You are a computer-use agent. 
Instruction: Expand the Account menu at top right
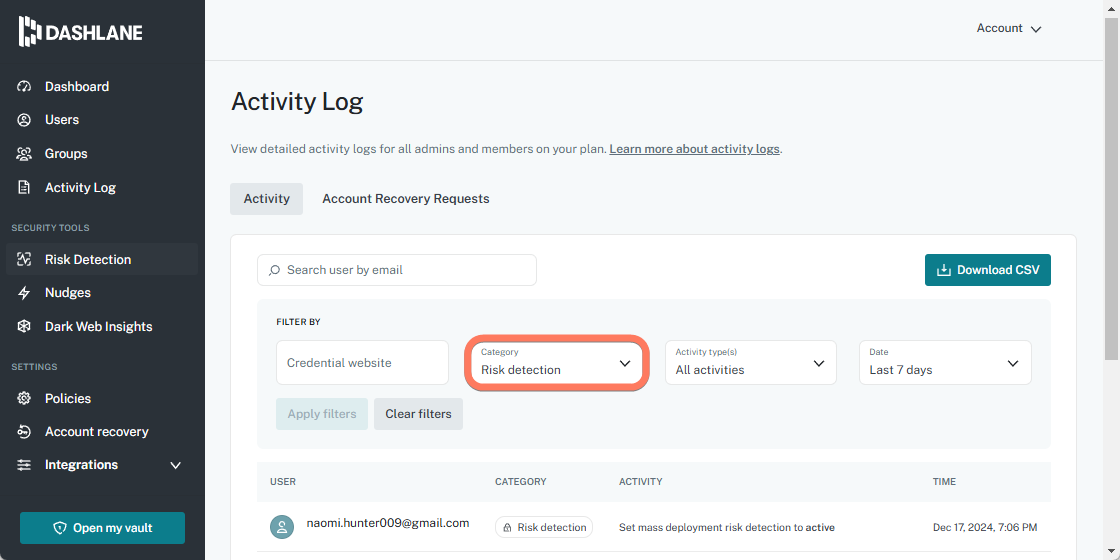[1009, 29]
